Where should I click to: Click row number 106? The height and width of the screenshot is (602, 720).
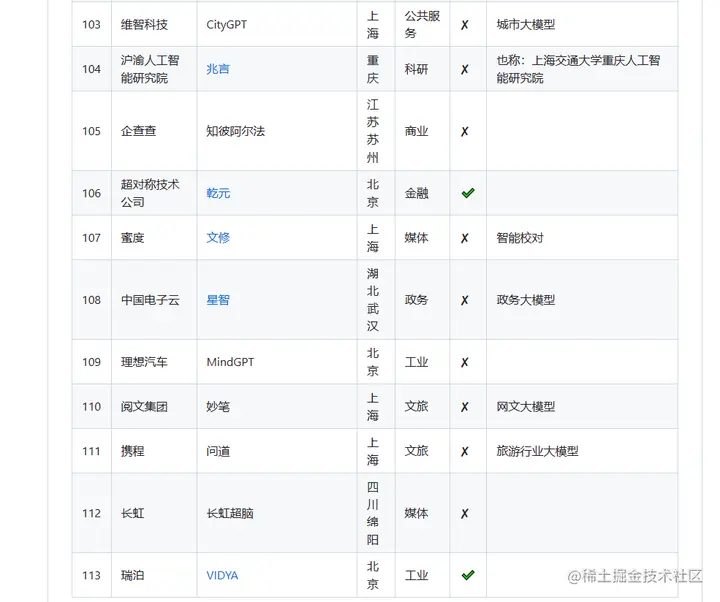tap(91, 193)
